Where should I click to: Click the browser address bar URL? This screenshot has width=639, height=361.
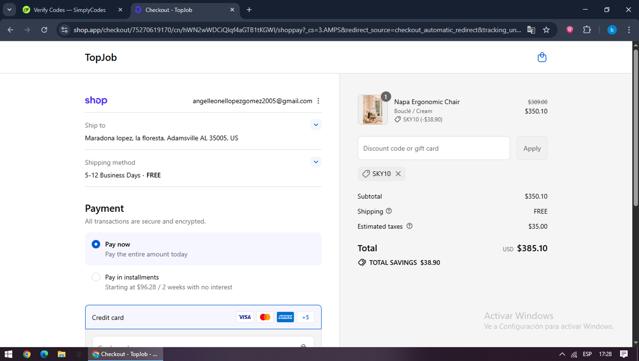tap(297, 30)
